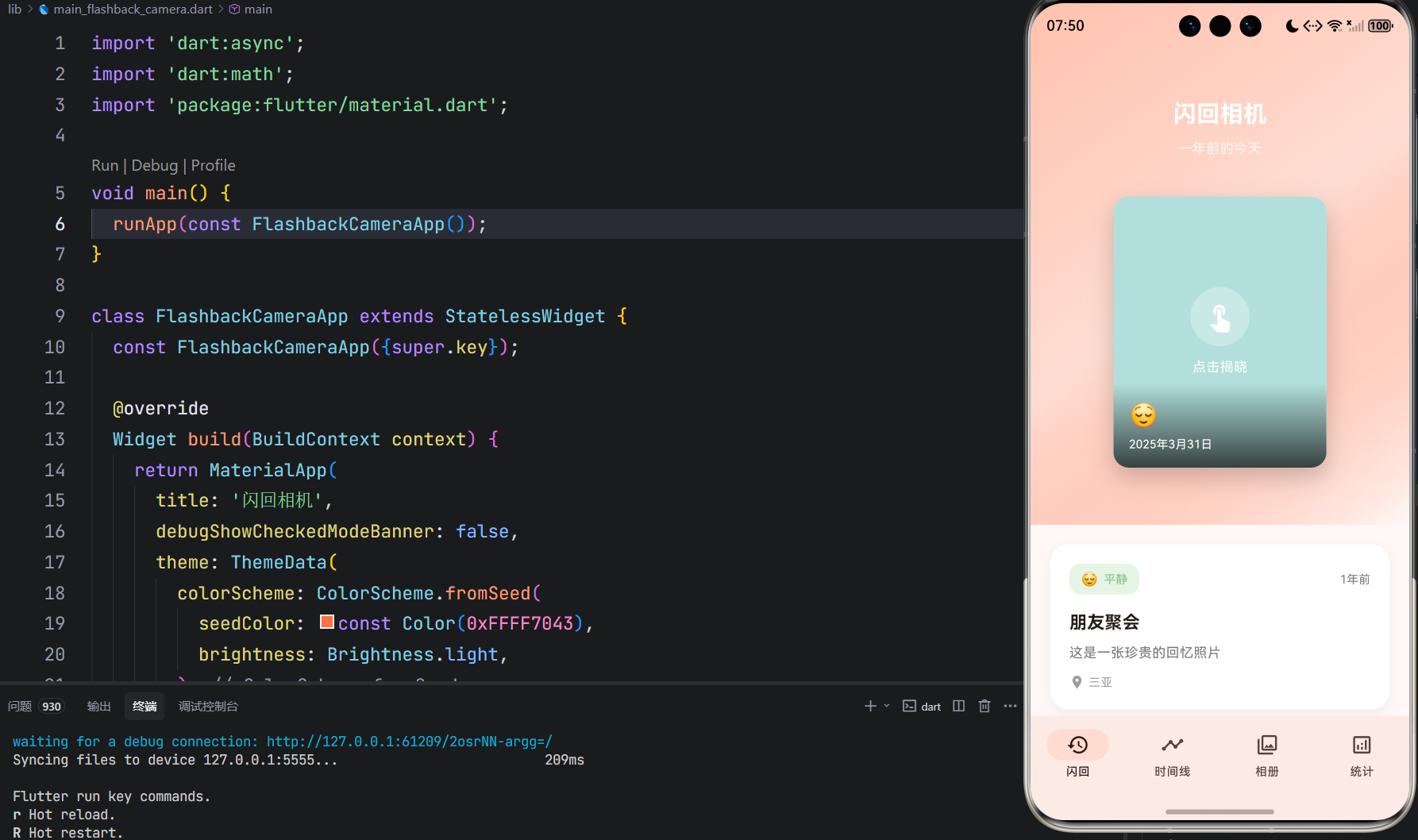Open terminal panel more actions ellipsis
The height and width of the screenshot is (840, 1418).
(1010, 706)
